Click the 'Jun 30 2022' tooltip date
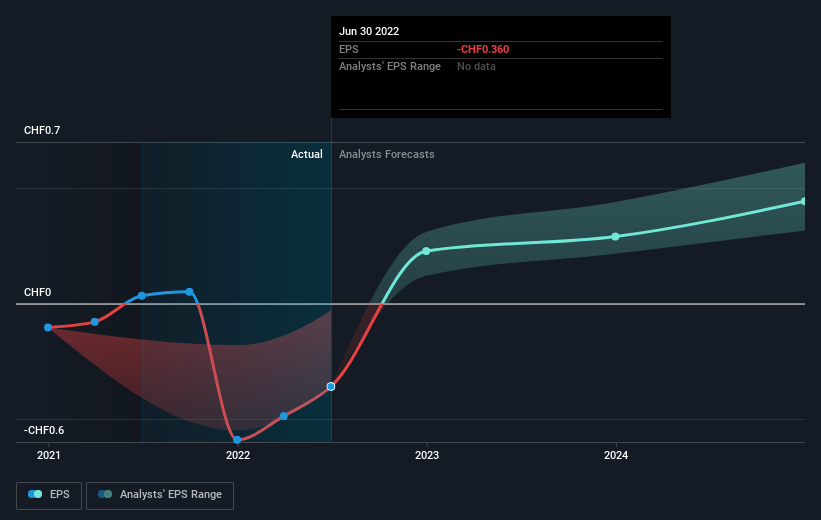Viewport: 821px width, 520px height. pyautogui.click(x=369, y=31)
